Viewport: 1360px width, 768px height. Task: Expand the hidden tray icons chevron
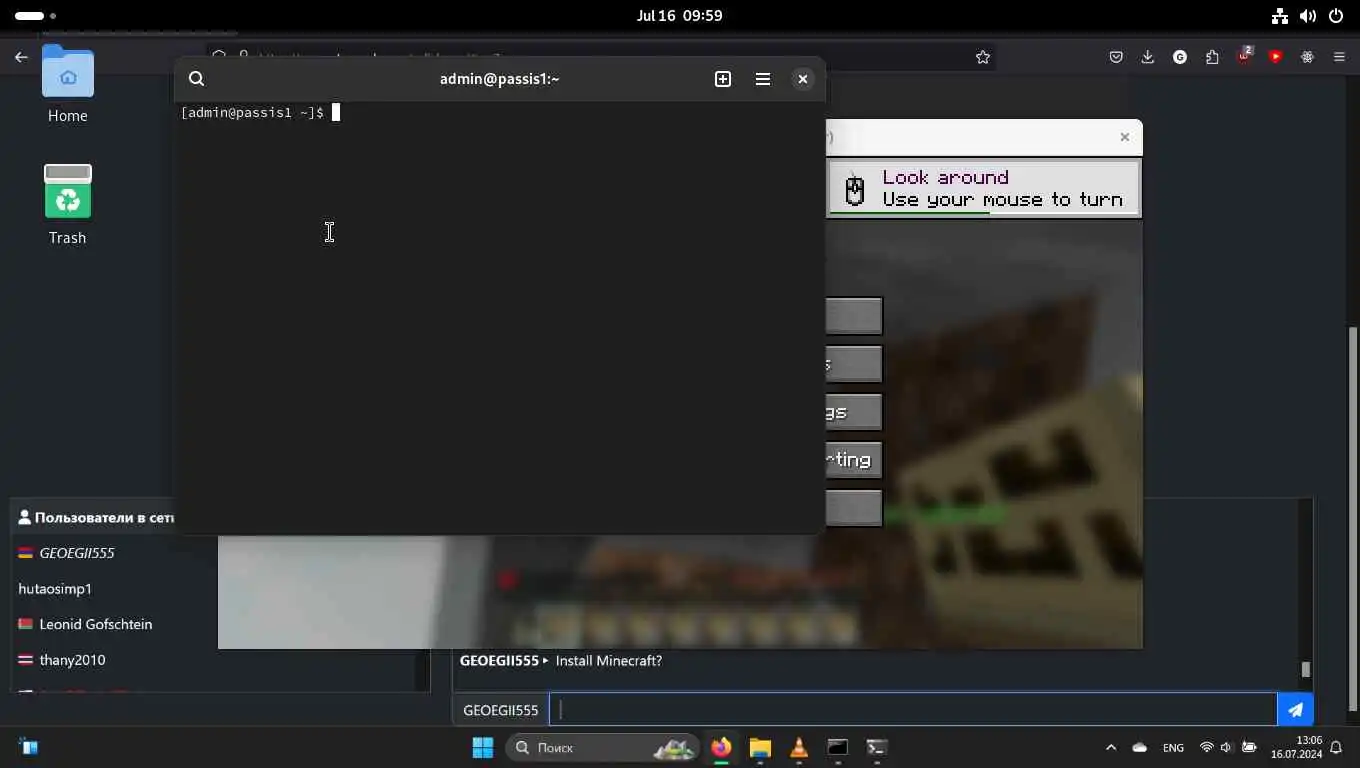(x=1111, y=747)
